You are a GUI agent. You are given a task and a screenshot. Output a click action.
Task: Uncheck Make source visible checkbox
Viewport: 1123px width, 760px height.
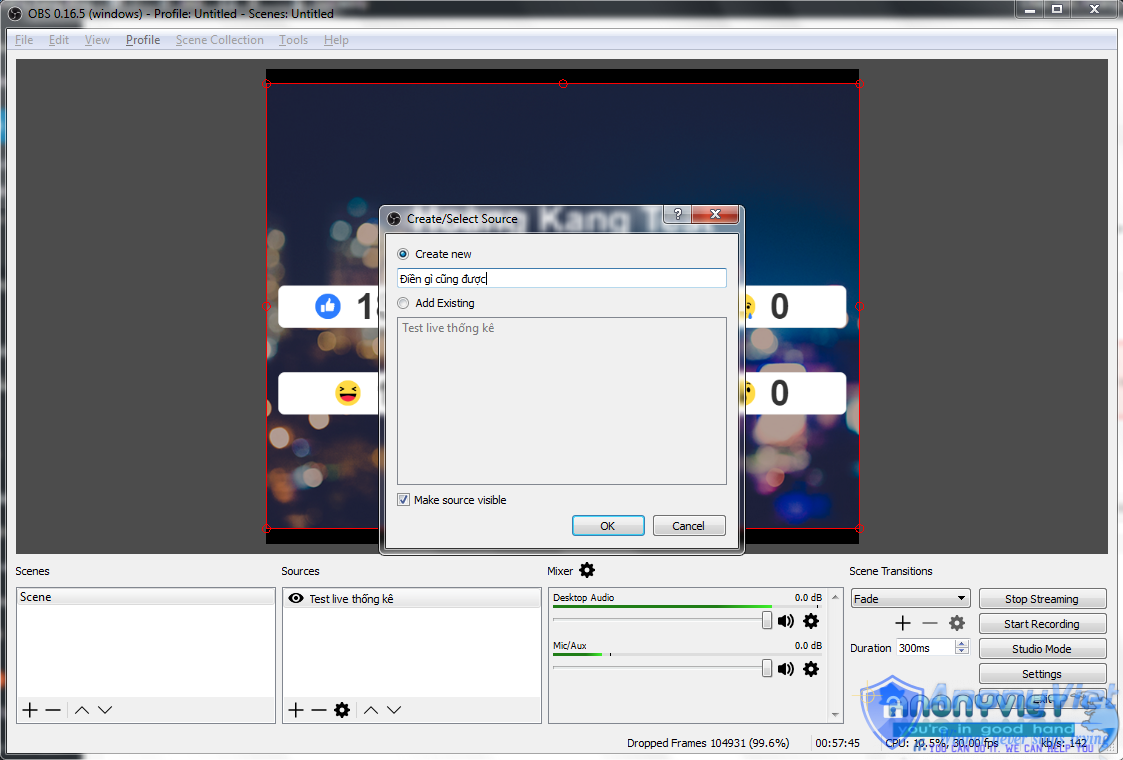tap(403, 500)
